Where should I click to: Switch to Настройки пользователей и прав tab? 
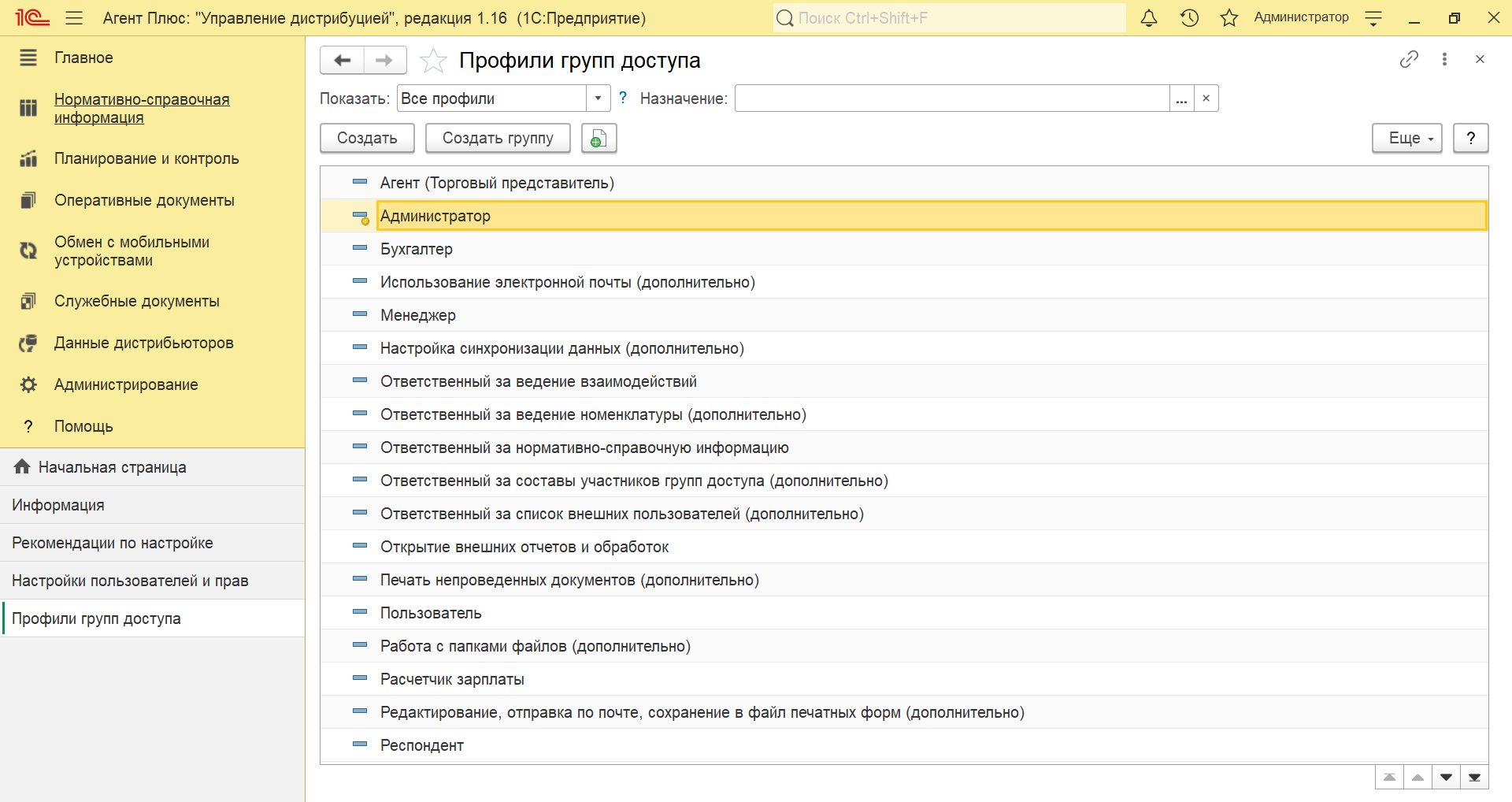(152, 581)
